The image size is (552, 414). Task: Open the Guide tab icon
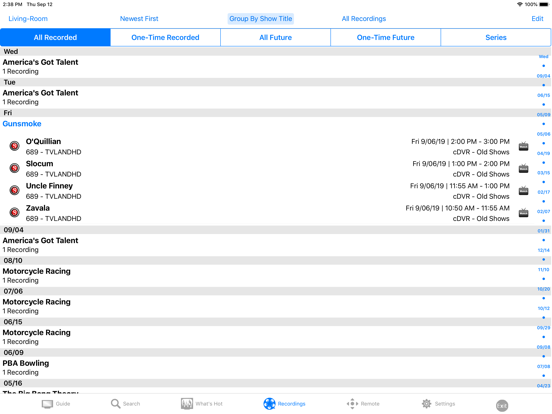47,404
